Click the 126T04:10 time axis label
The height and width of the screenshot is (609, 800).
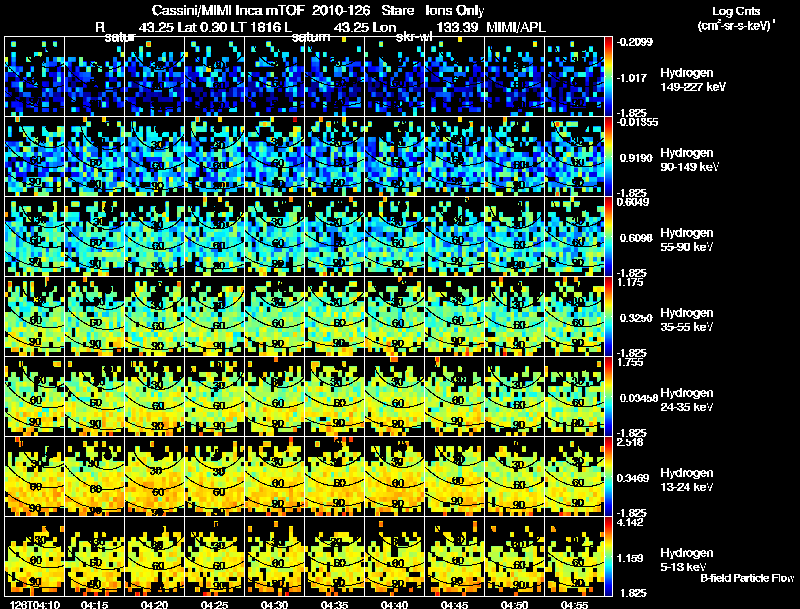(x=34, y=604)
